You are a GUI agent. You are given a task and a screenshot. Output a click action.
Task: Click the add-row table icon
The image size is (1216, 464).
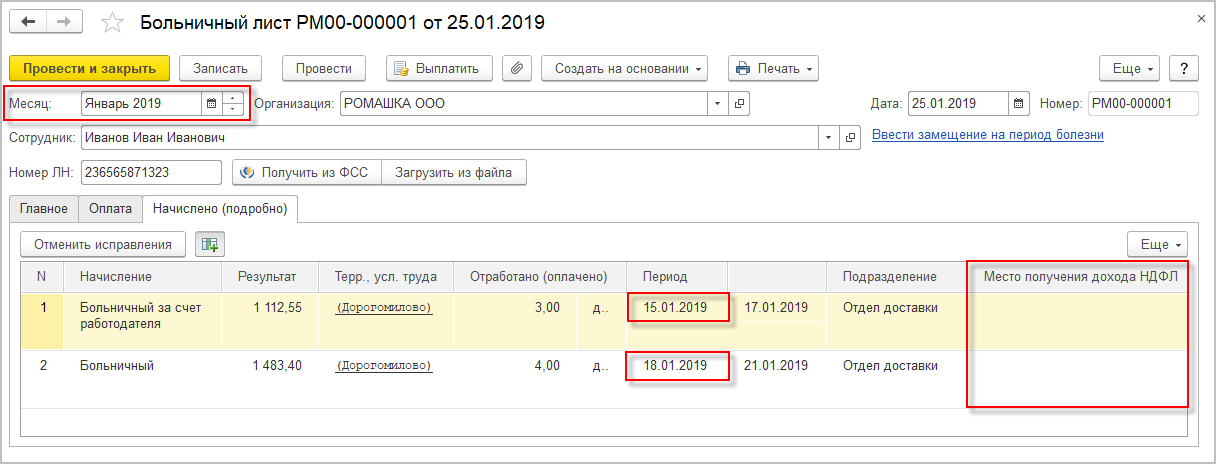pos(210,243)
